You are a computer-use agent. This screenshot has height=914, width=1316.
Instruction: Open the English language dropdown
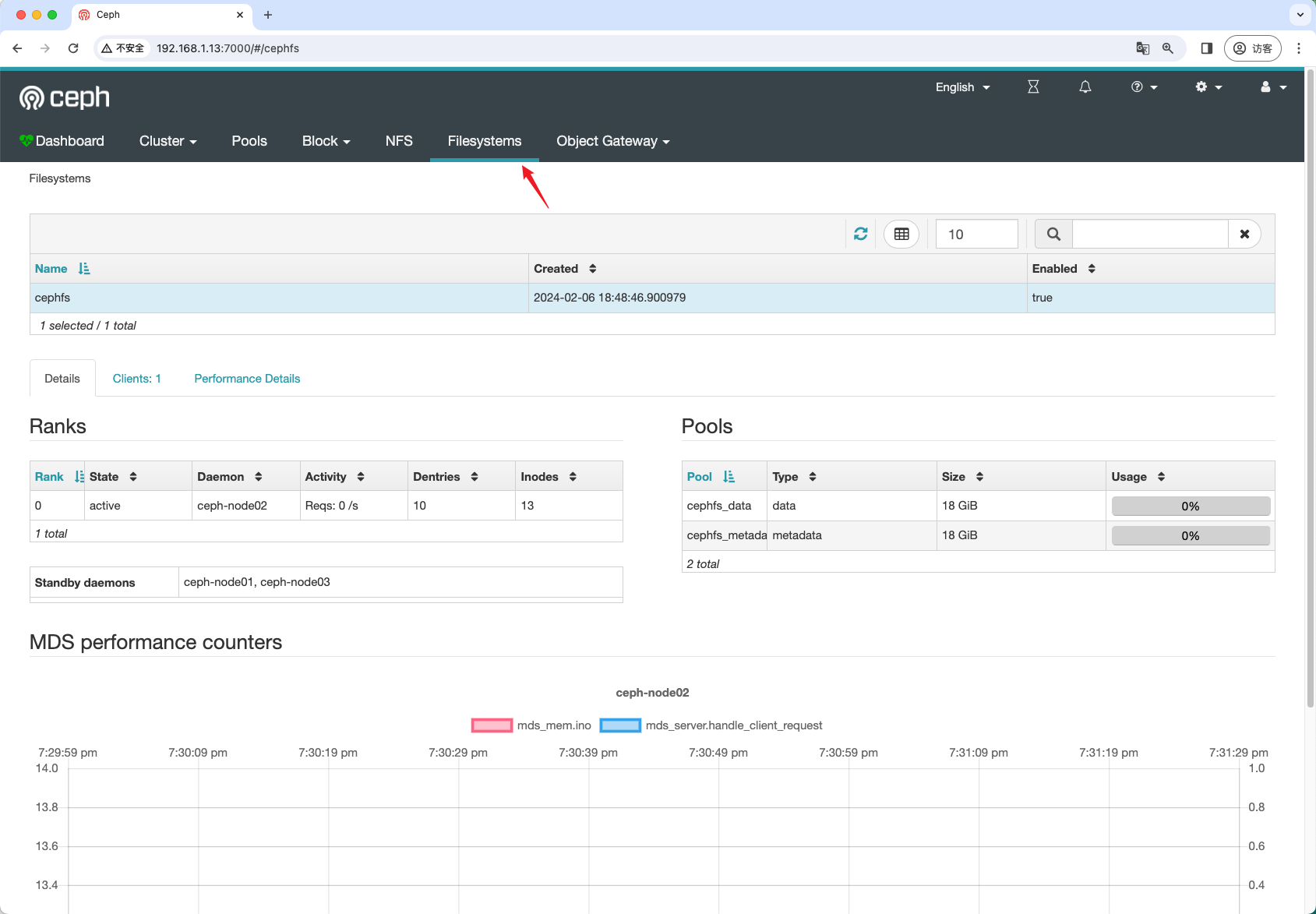(962, 86)
